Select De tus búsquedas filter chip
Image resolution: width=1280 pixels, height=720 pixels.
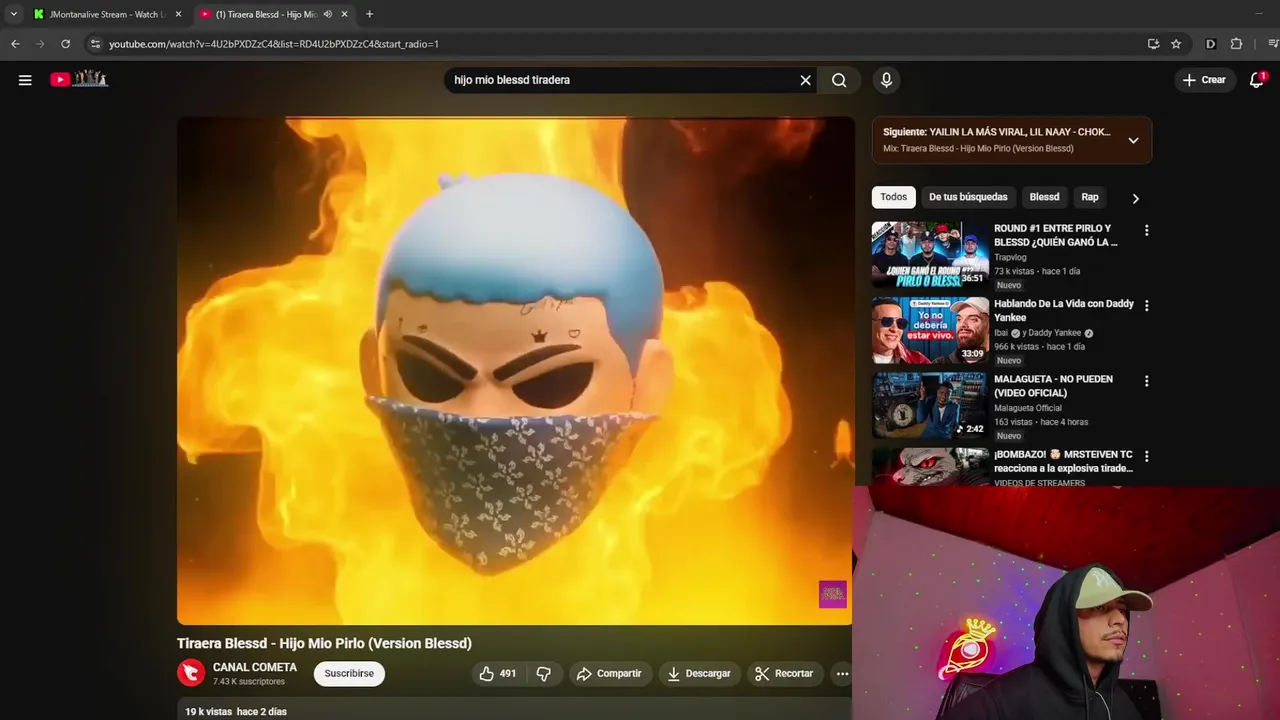pos(967,197)
